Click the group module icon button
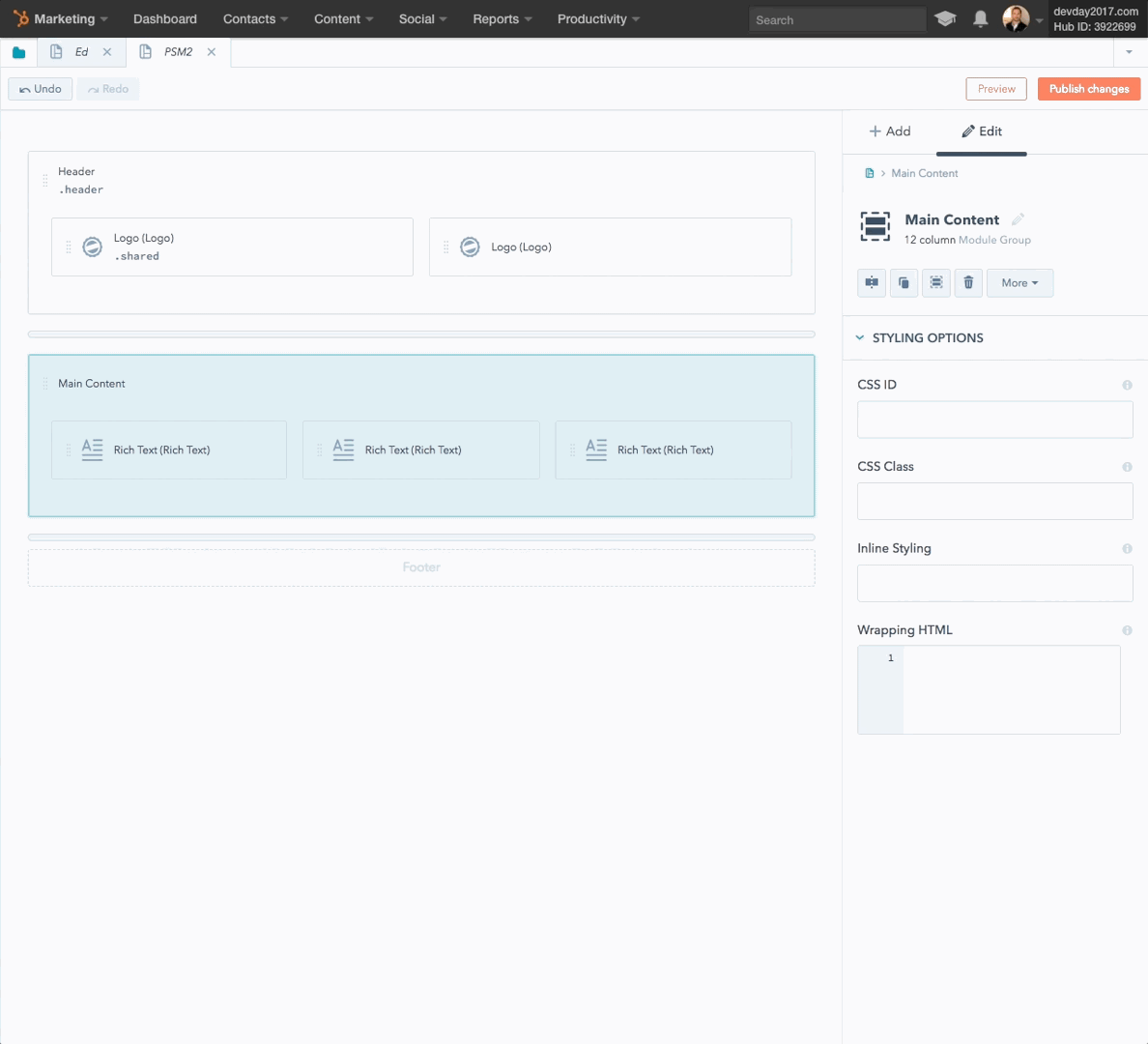Viewport: 1148px width, 1044px height. [936, 283]
